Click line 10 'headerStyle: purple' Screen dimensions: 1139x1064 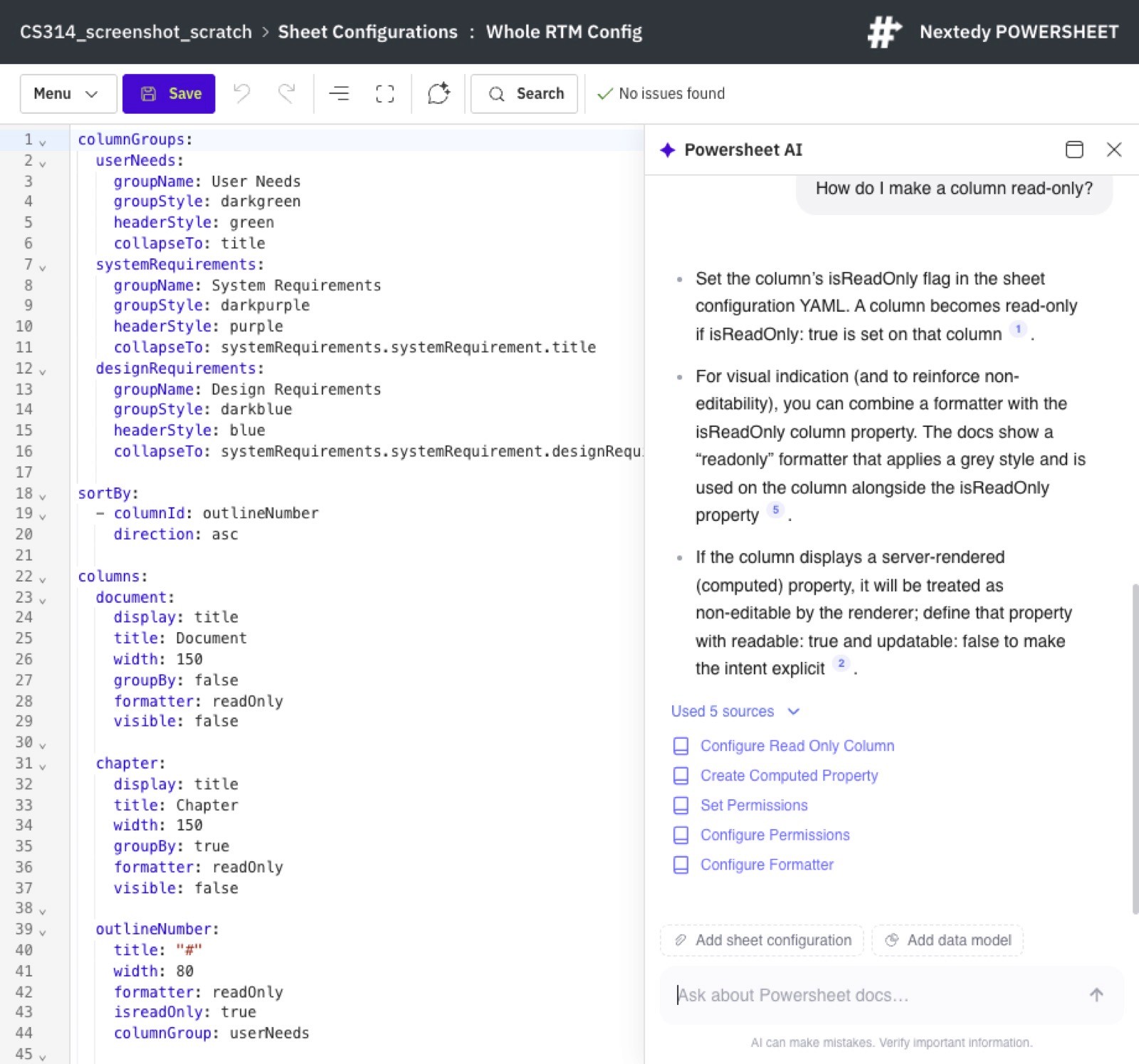(199, 326)
